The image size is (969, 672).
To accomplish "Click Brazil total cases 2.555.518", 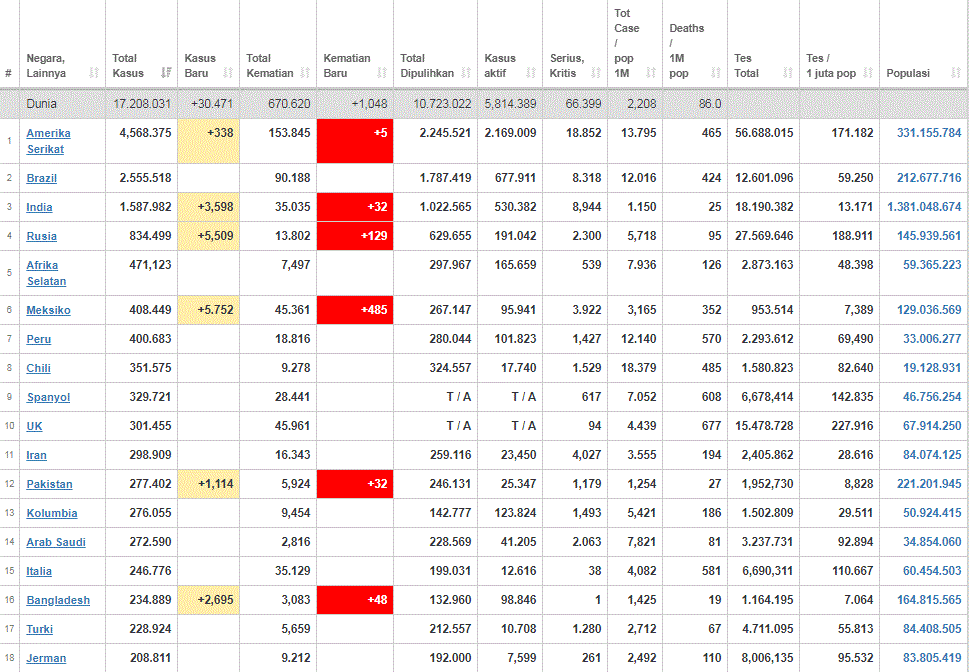I will [145, 178].
